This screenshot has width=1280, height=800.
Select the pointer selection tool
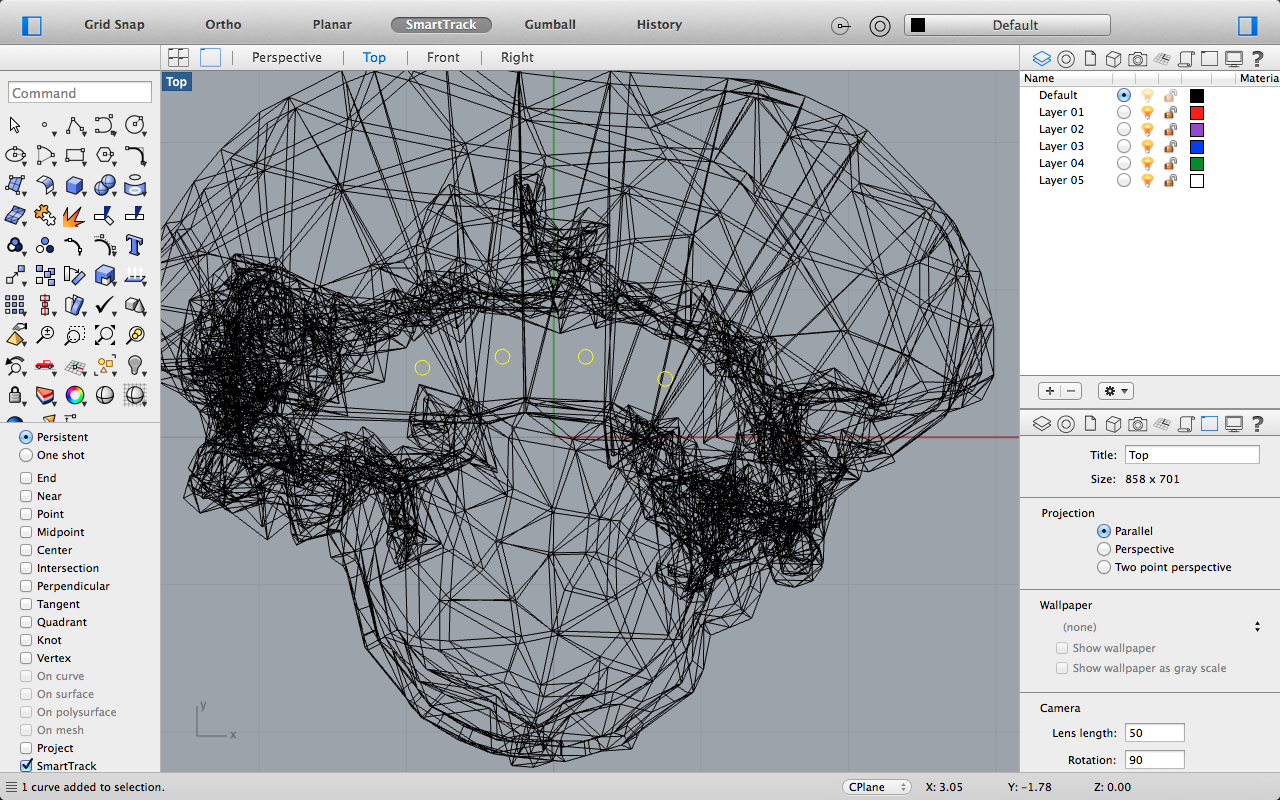tap(15, 125)
